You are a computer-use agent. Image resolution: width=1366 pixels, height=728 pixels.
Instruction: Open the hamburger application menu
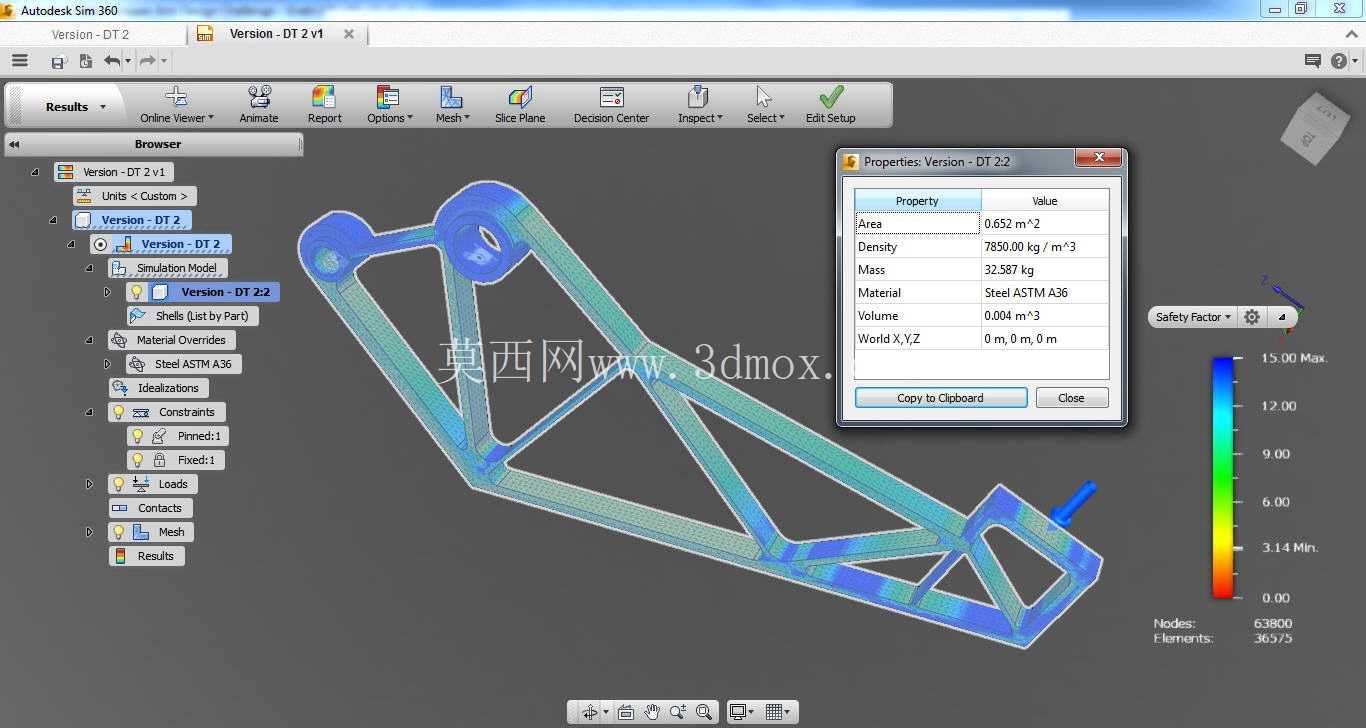point(19,61)
